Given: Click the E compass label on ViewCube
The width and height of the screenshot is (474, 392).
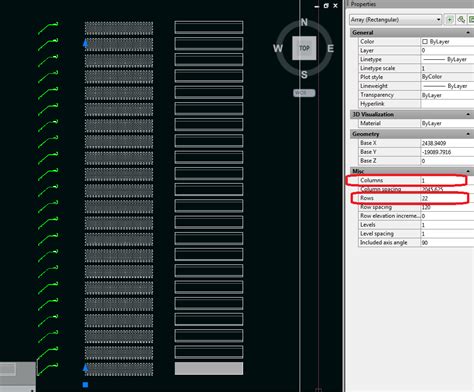Looking at the screenshot, I should (x=330, y=49).
